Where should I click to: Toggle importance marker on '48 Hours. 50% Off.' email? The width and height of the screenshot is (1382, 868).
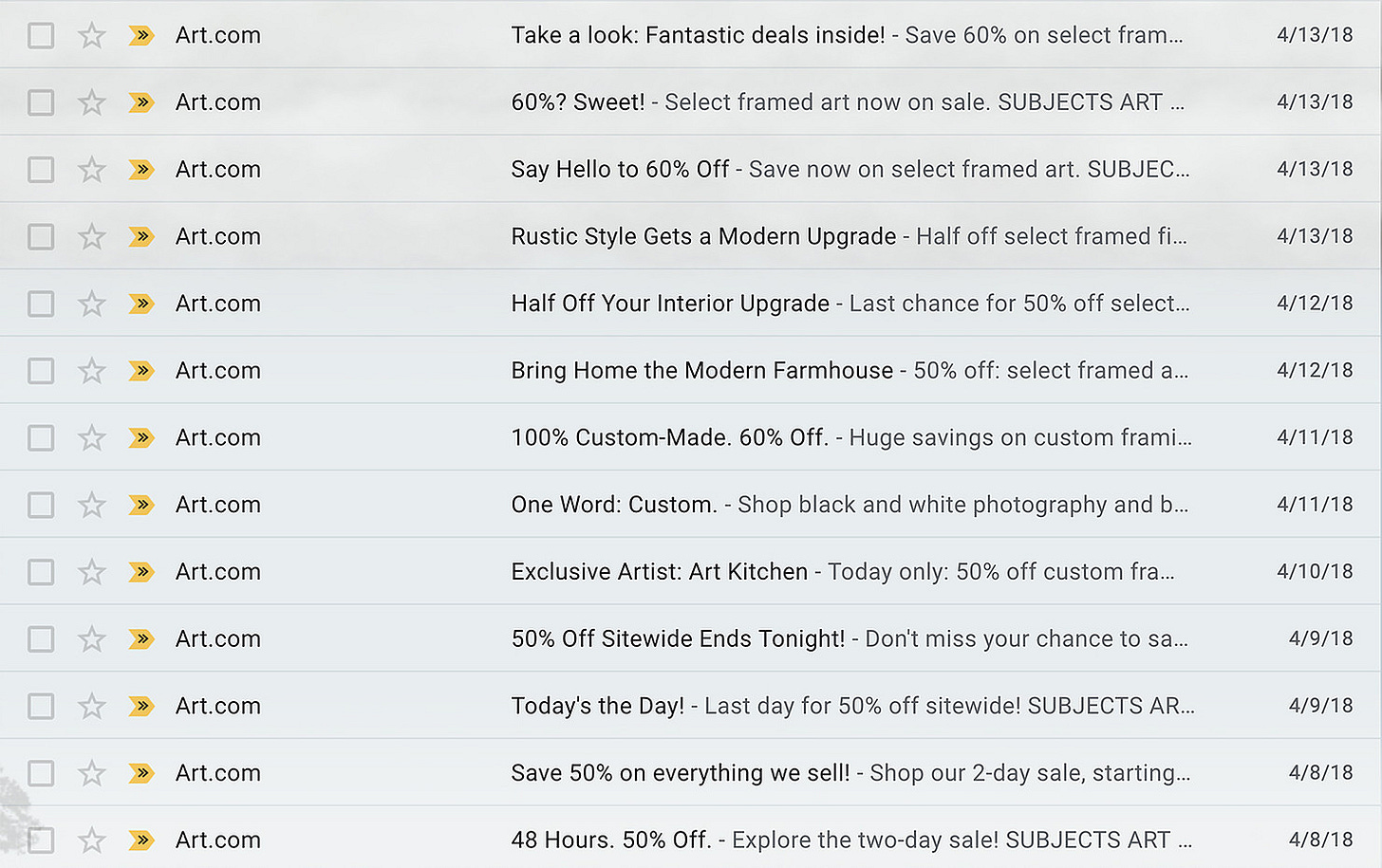tap(141, 840)
